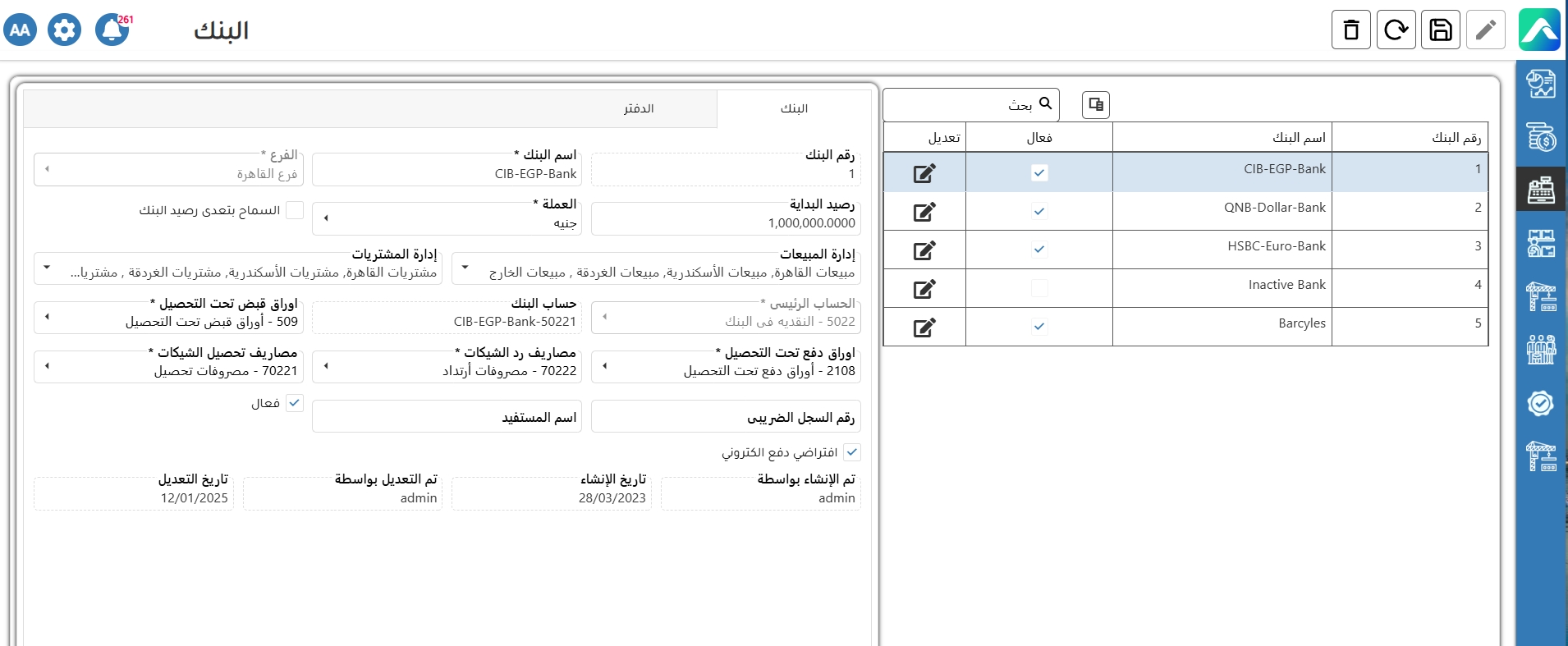Toggle the electronic payment default checkbox

point(852,452)
